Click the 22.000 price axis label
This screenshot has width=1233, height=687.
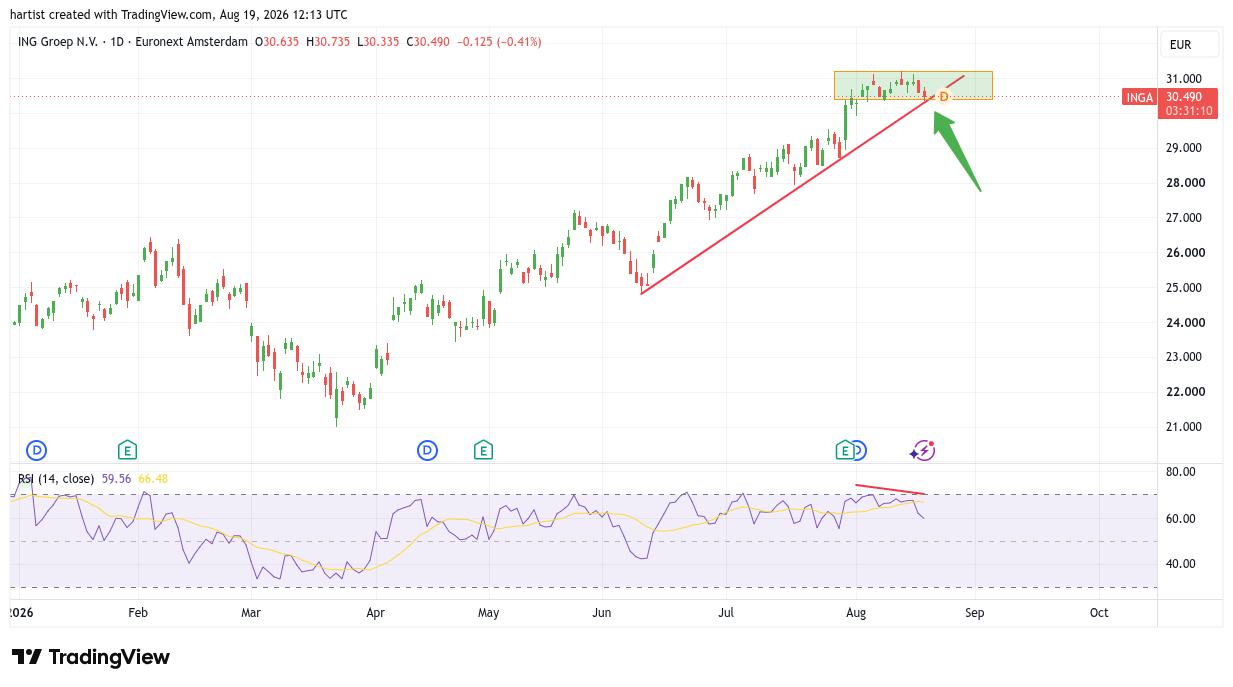[1184, 392]
